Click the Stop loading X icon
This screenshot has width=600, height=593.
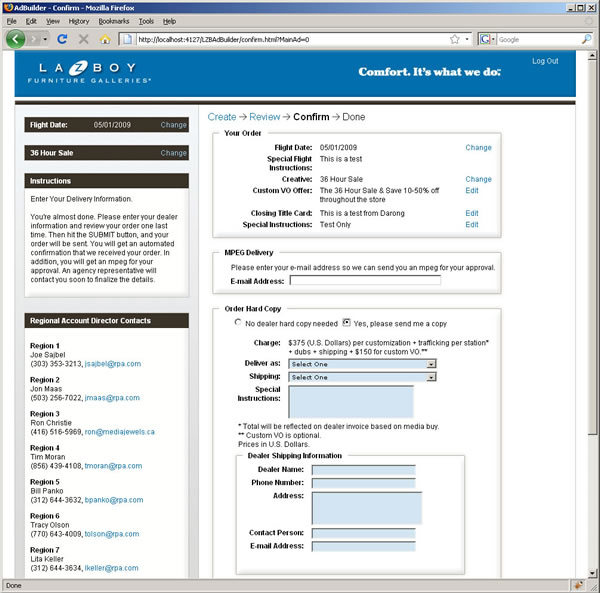tap(83, 39)
